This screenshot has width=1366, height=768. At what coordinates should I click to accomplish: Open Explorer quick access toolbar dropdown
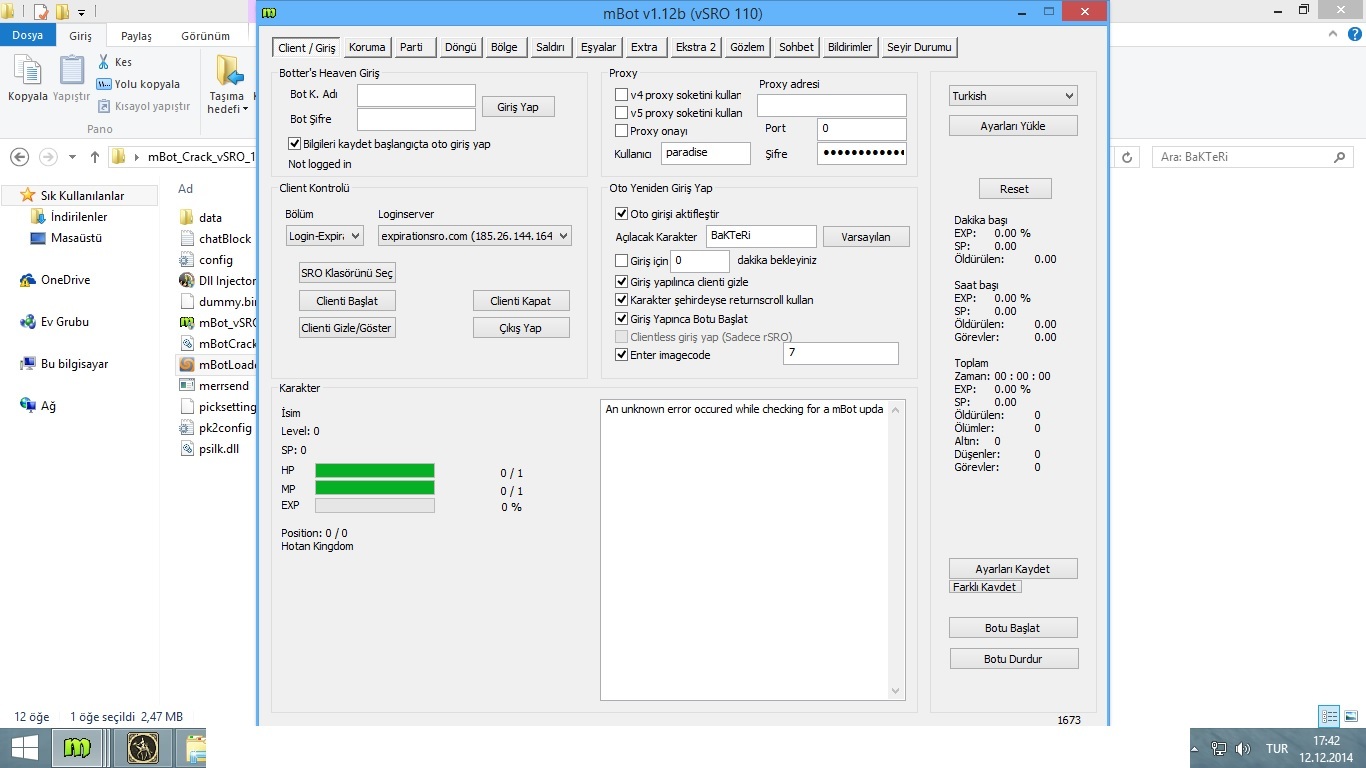81,13
